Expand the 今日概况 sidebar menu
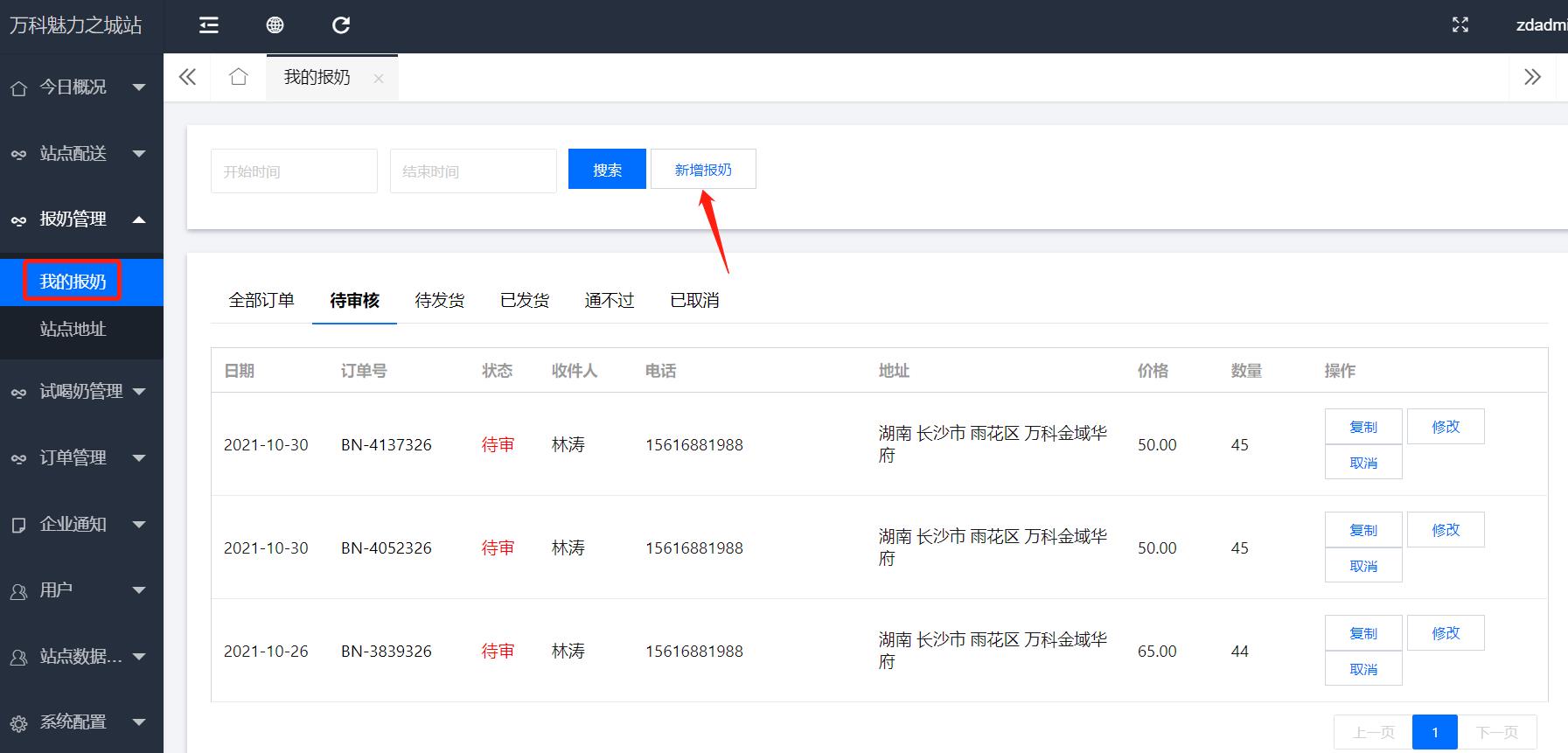The height and width of the screenshot is (753, 1568). pyautogui.click(x=80, y=87)
